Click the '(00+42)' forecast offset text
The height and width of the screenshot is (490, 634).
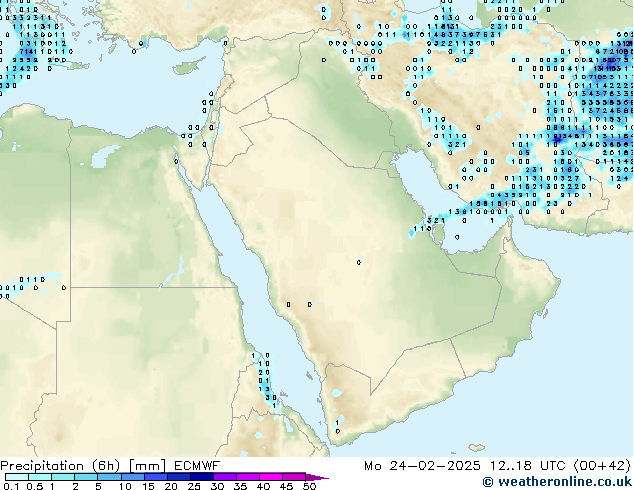coord(602,466)
